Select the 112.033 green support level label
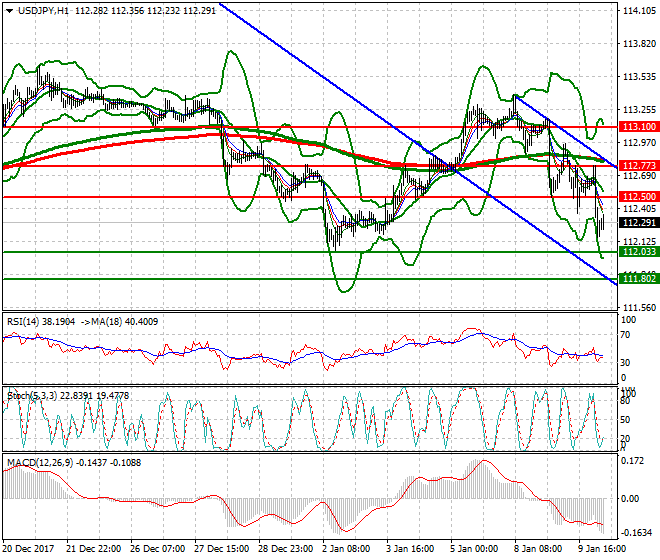The height and width of the screenshot is (560, 660). [639, 252]
